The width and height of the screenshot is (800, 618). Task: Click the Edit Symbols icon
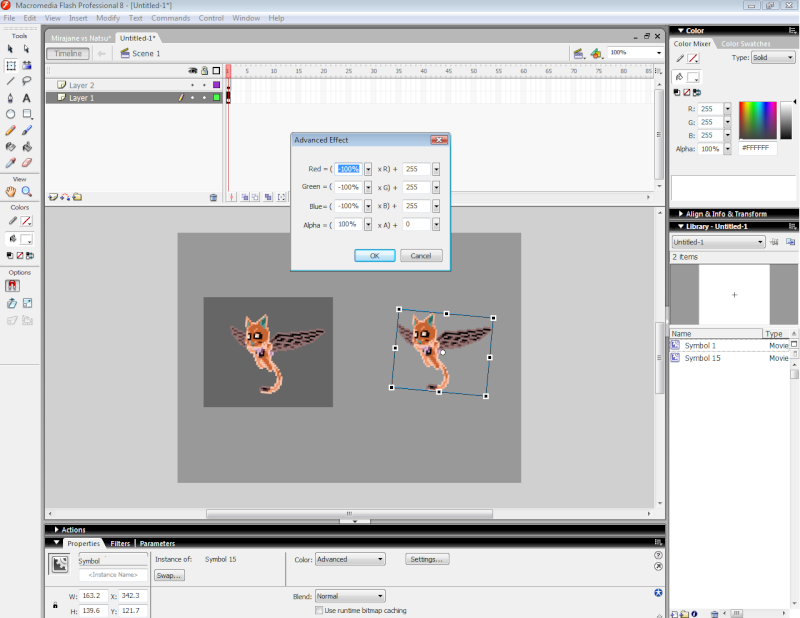pyautogui.click(x=596, y=54)
